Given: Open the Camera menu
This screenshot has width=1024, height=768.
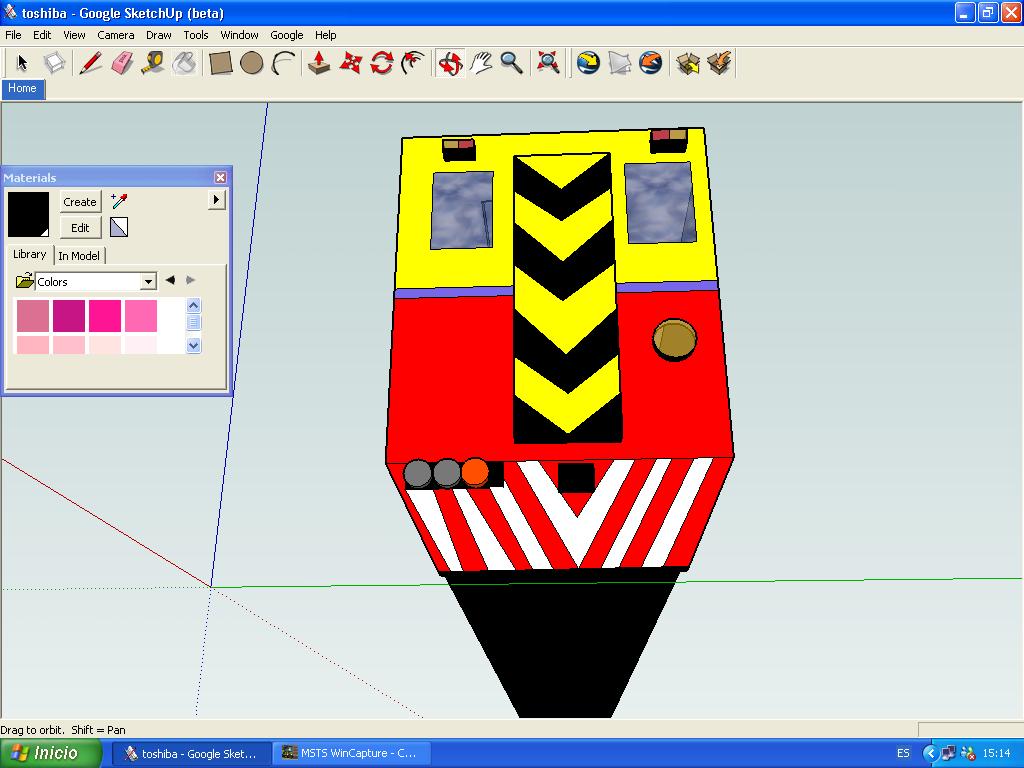Looking at the screenshot, I should point(115,35).
